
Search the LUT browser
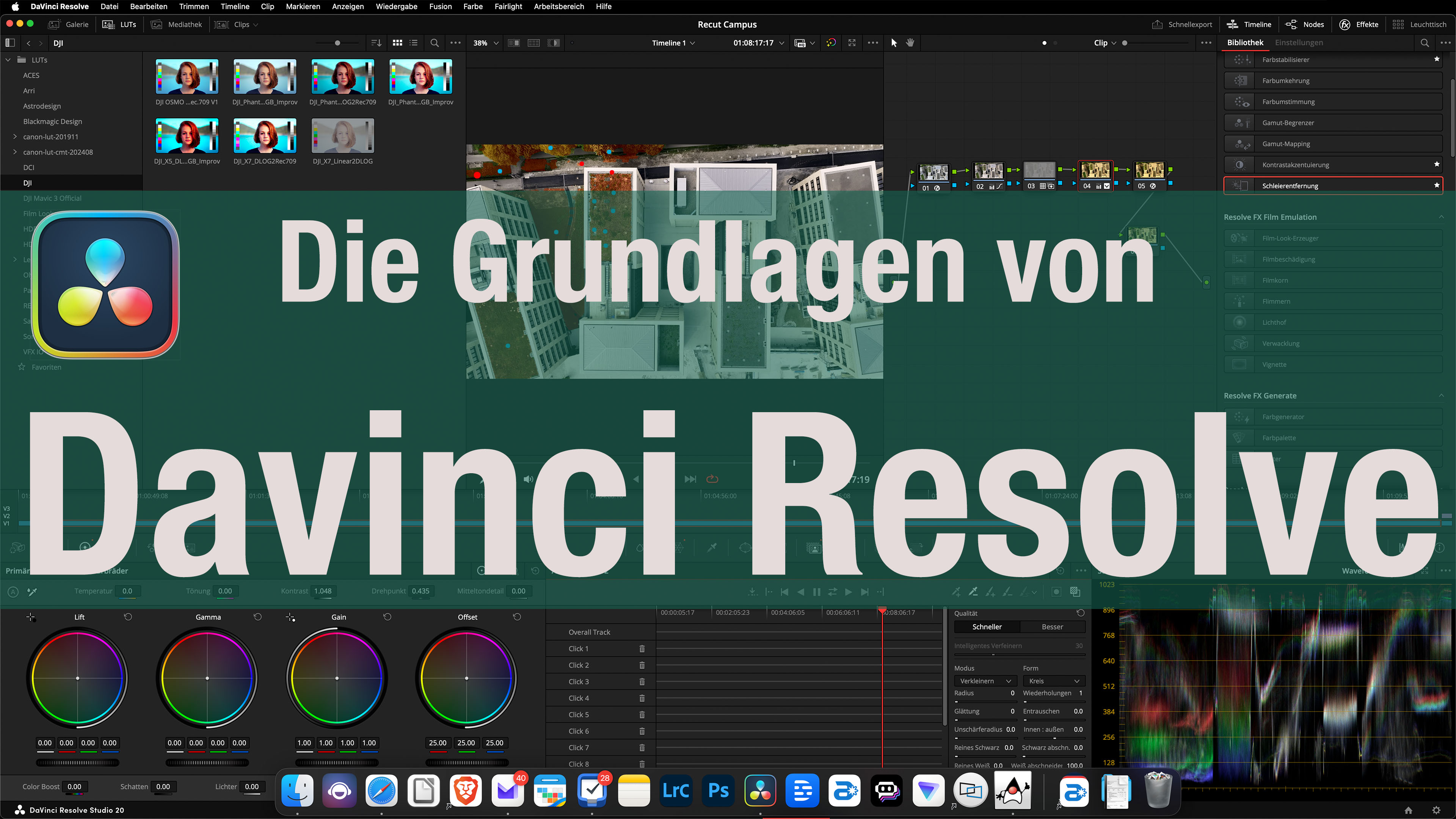click(x=434, y=43)
